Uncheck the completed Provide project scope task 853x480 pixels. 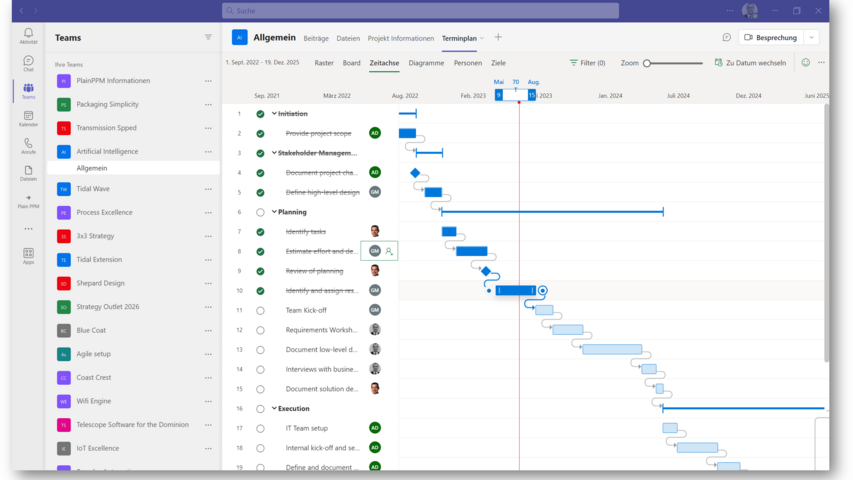tap(260, 133)
